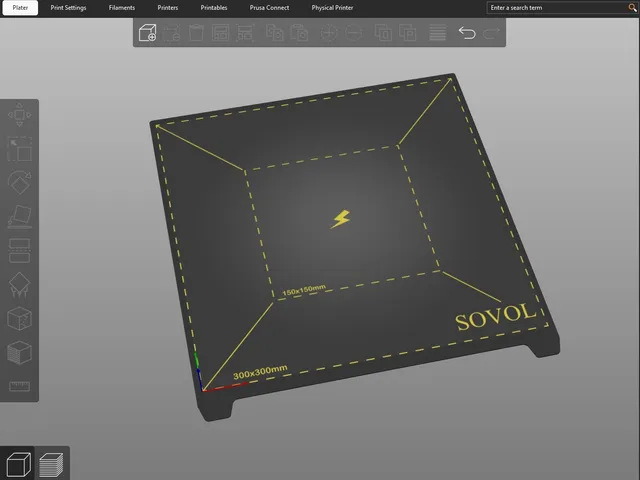The height and width of the screenshot is (480, 640).
Task: Switch to Print Settings tab
Action: [x=68, y=8]
